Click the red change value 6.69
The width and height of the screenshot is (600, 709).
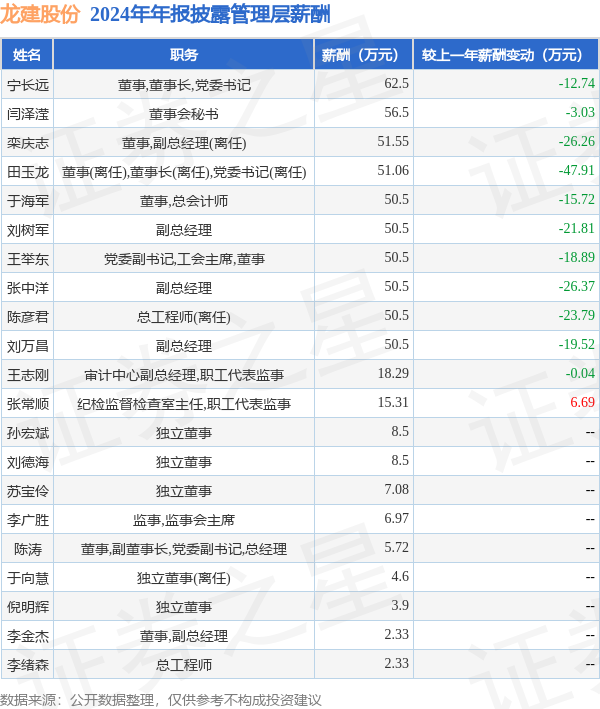[x=582, y=402]
